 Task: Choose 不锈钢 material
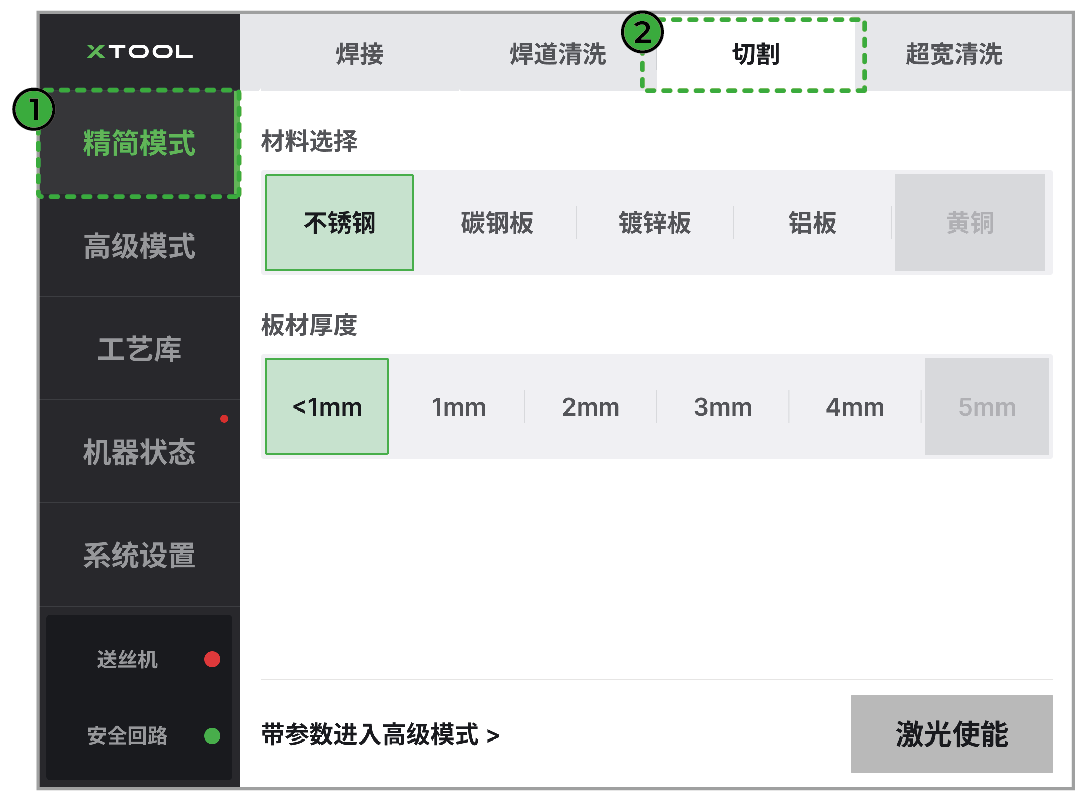[339, 223]
